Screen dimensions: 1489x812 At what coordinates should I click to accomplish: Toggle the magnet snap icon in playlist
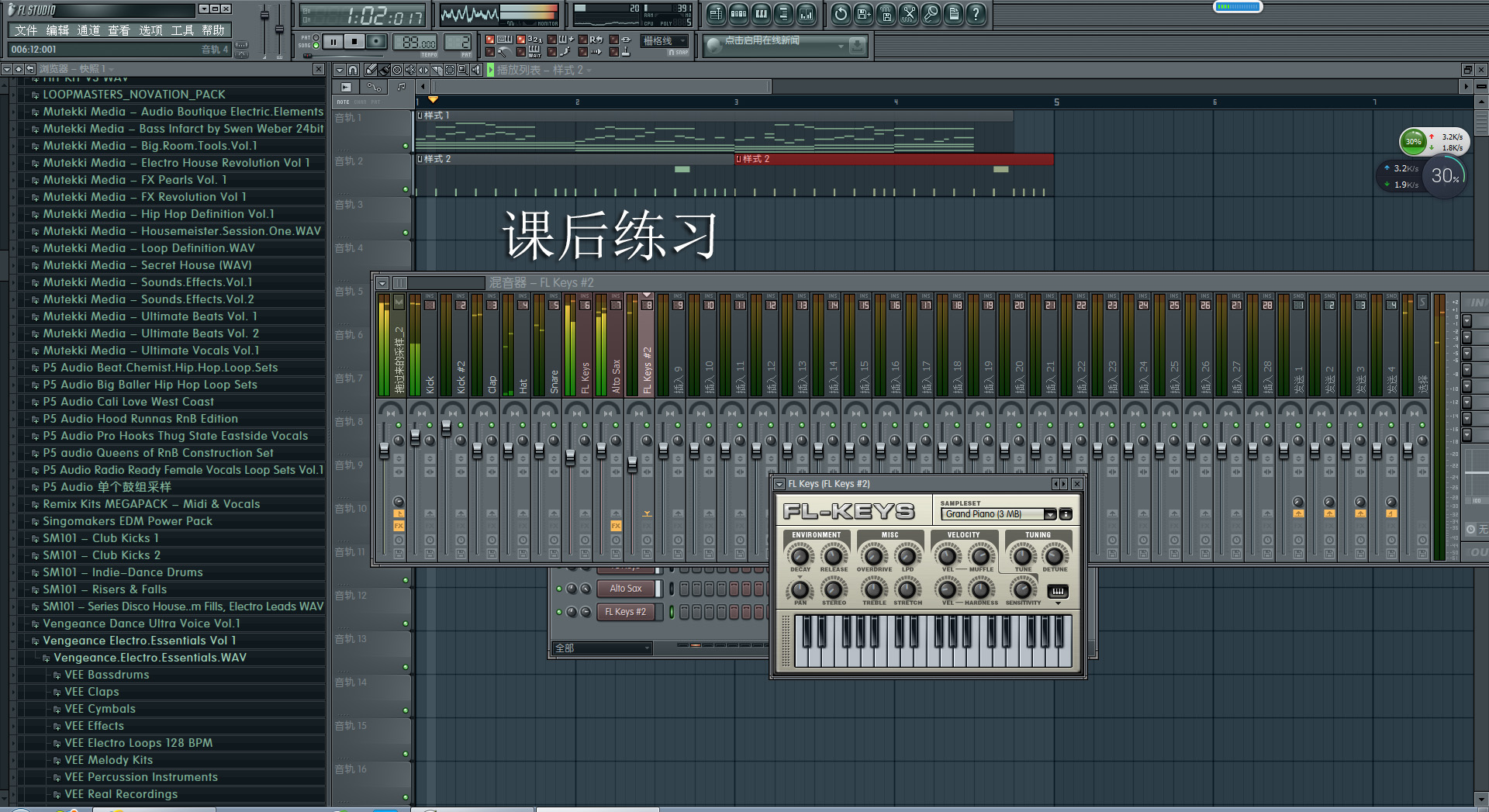tap(353, 70)
